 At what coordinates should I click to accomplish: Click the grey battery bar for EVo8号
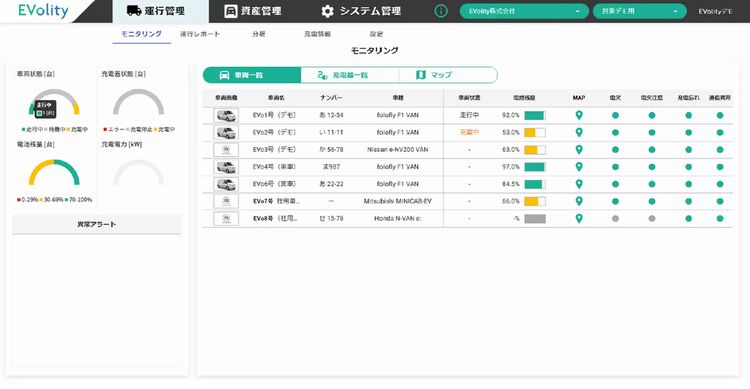pyautogui.click(x=535, y=219)
